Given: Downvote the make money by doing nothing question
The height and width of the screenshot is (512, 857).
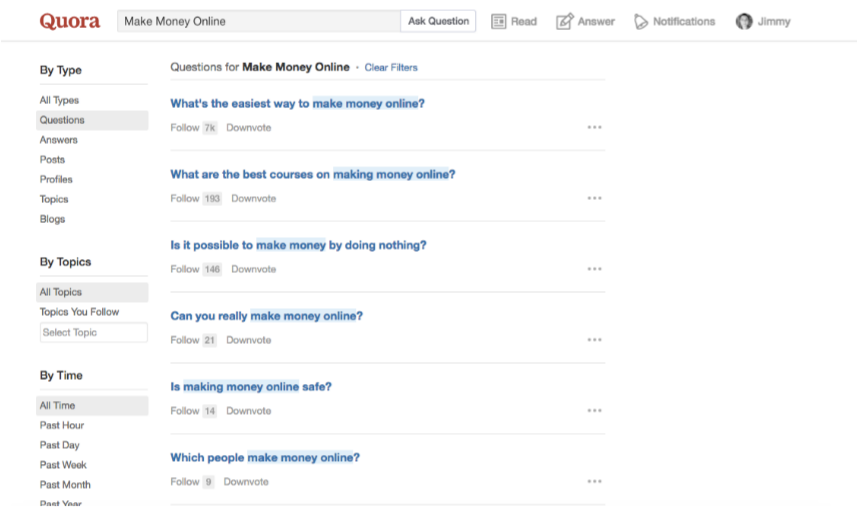Looking at the screenshot, I should pos(254,269).
